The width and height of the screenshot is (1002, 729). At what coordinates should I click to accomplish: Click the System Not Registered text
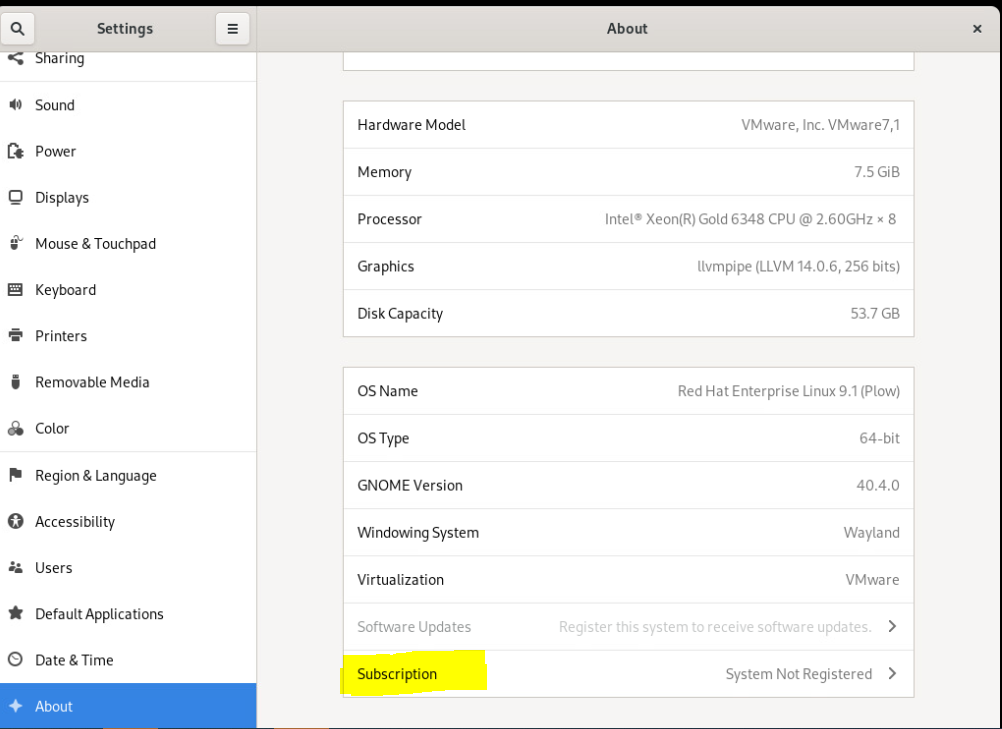click(x=798, y=674)
